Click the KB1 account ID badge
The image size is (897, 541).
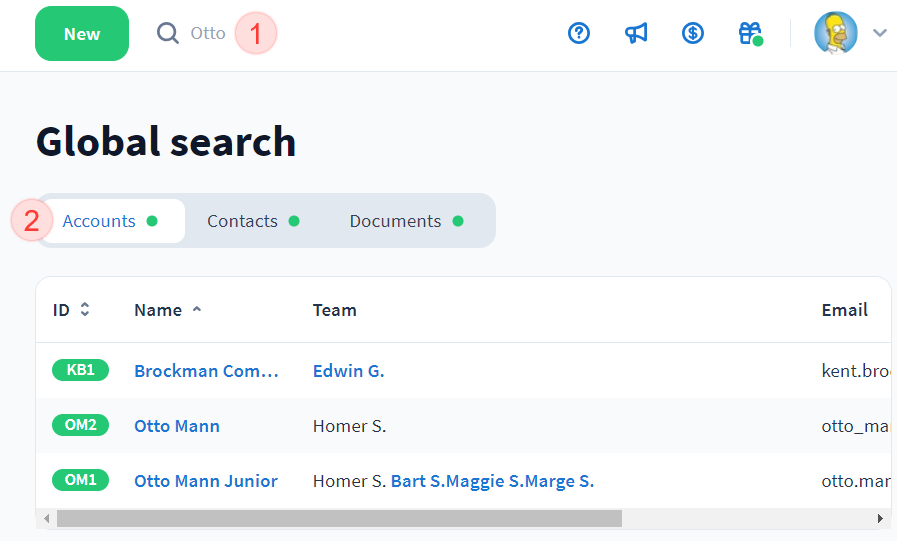coord(80,370)
